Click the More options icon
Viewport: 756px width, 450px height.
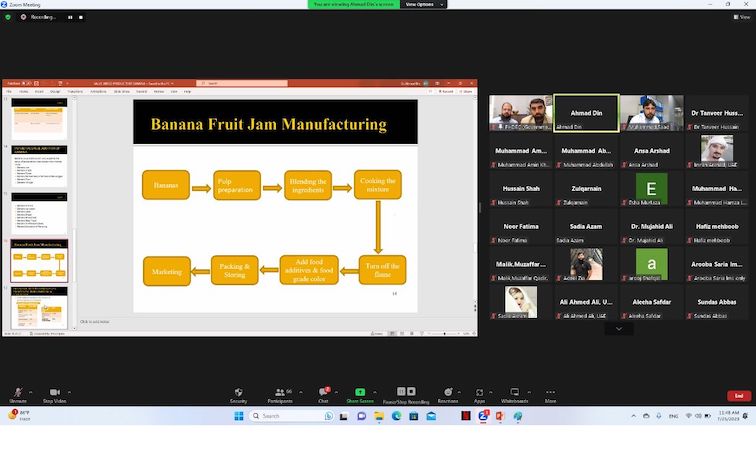point(550,394)
